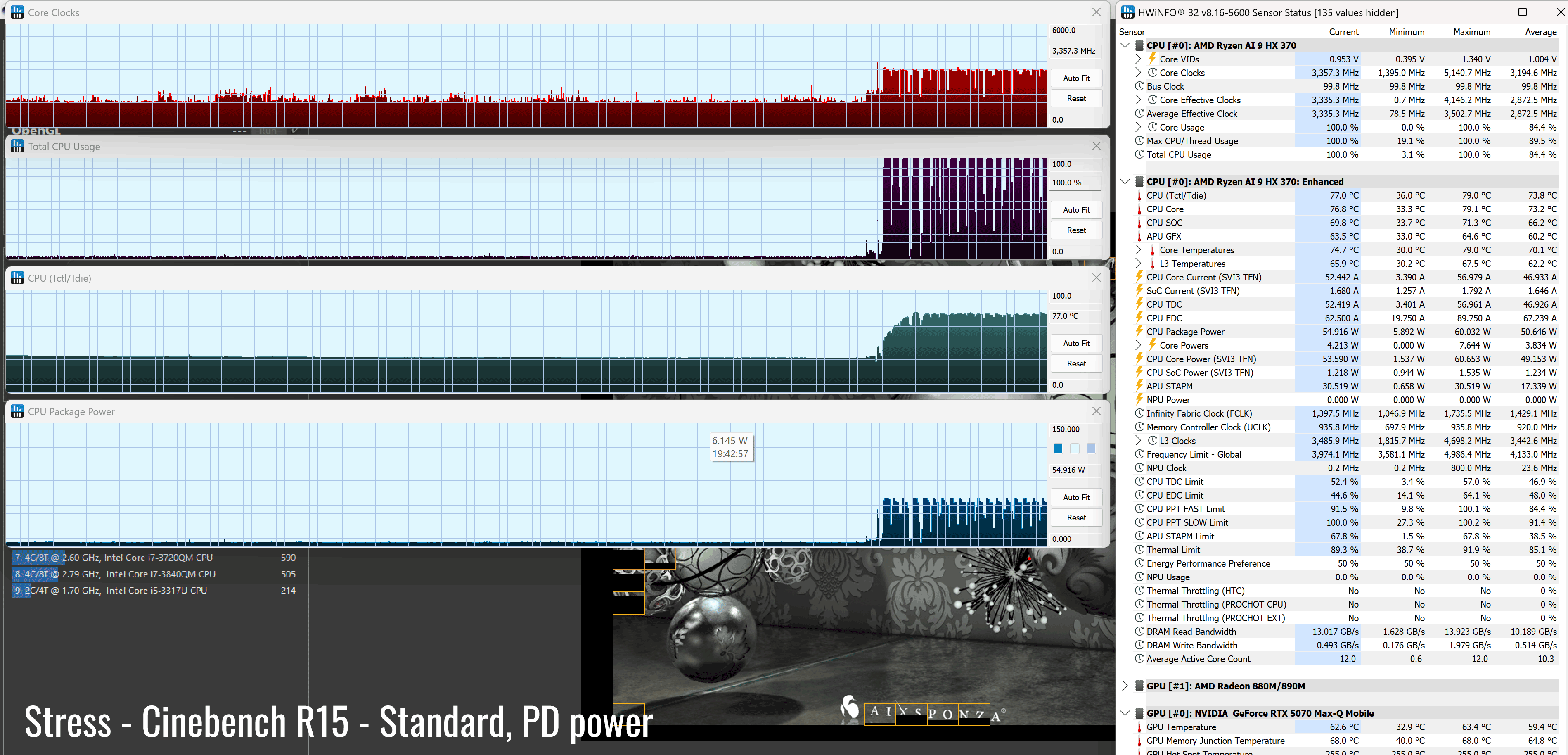Click Auto Fit in Total CPU Usage graph

[1076, 209]
